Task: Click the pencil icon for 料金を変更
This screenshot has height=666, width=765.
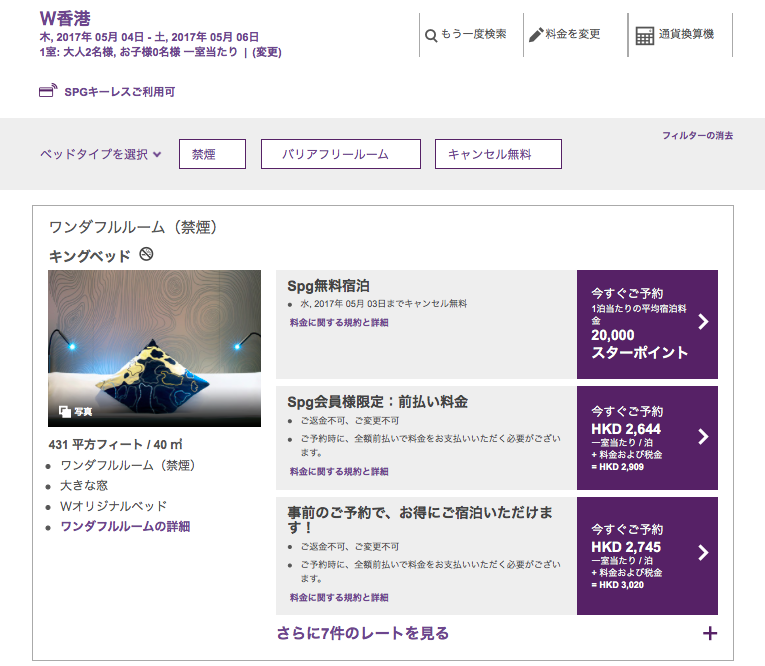Action: 536,35
